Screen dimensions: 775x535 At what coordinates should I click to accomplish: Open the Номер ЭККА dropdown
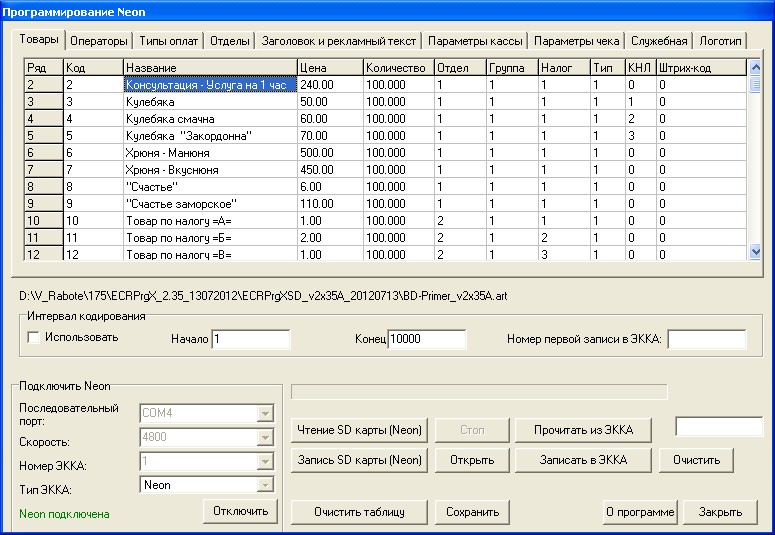265,461
